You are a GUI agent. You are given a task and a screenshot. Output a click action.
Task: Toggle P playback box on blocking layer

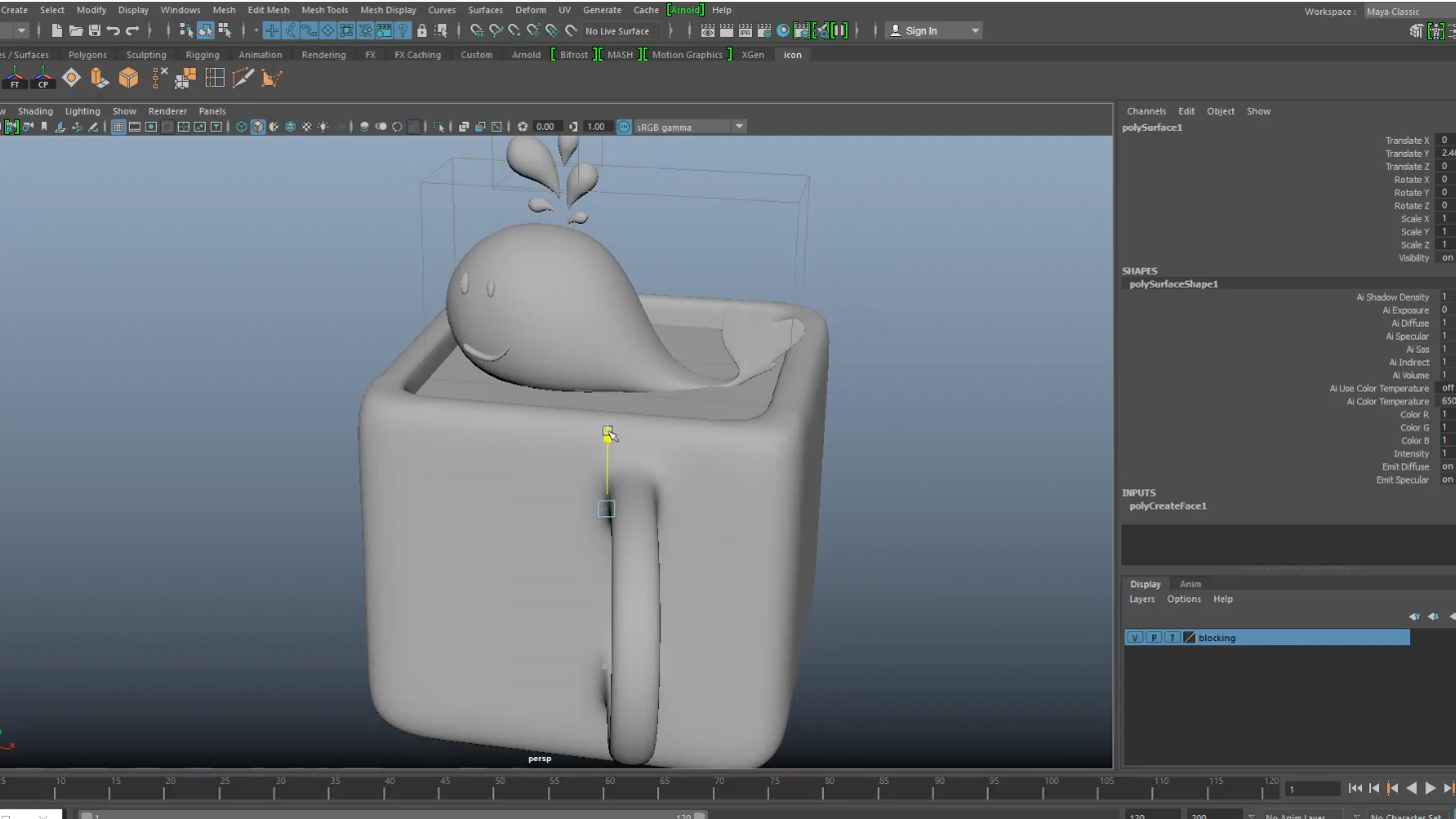click(1153, 637)
